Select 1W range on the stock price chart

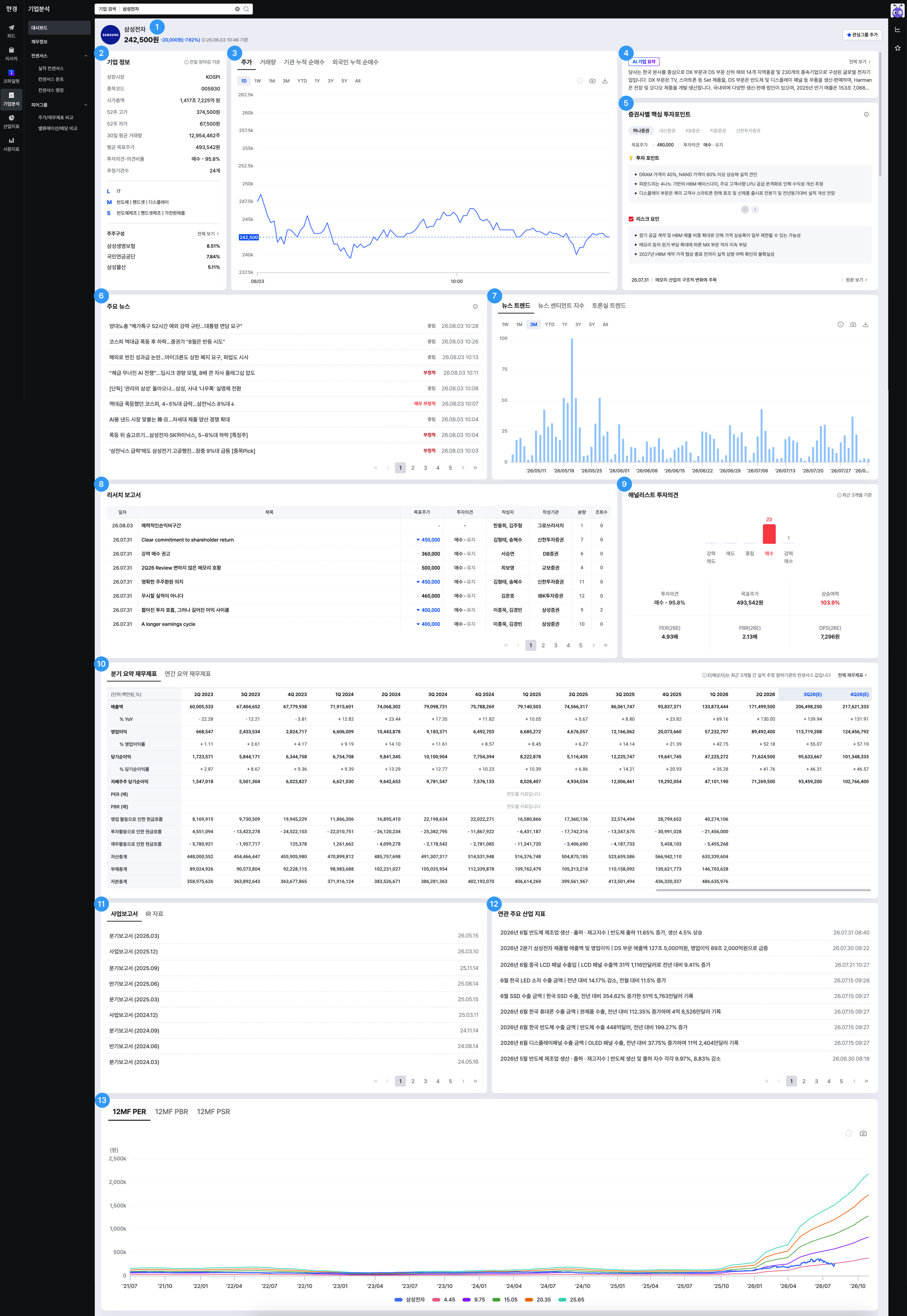point(258,81)
